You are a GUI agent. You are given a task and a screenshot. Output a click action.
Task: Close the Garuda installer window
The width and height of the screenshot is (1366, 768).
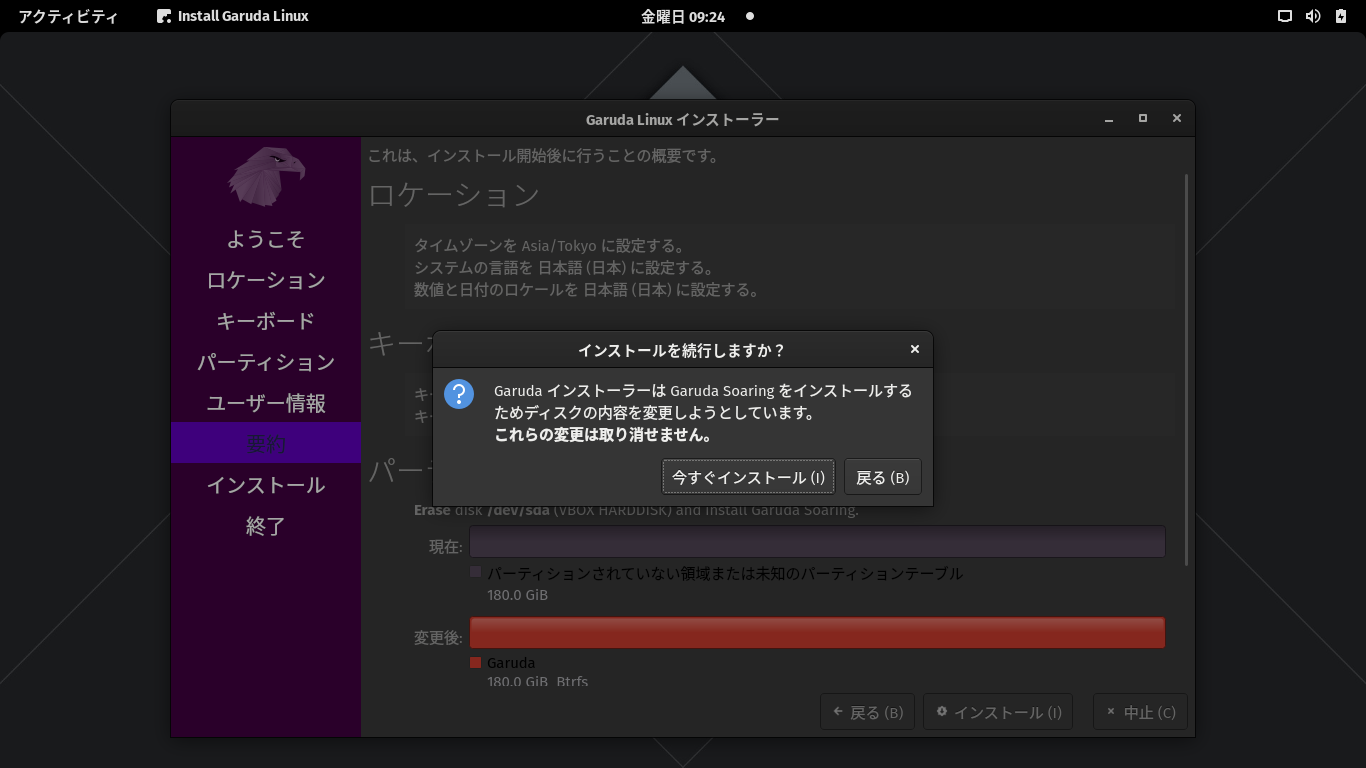coord(1177,119)
